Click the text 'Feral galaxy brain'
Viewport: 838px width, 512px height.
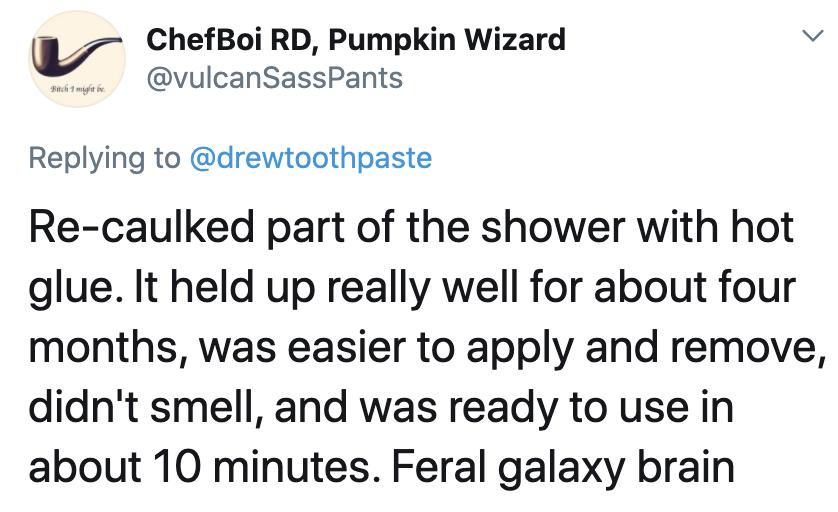(563, 468)
